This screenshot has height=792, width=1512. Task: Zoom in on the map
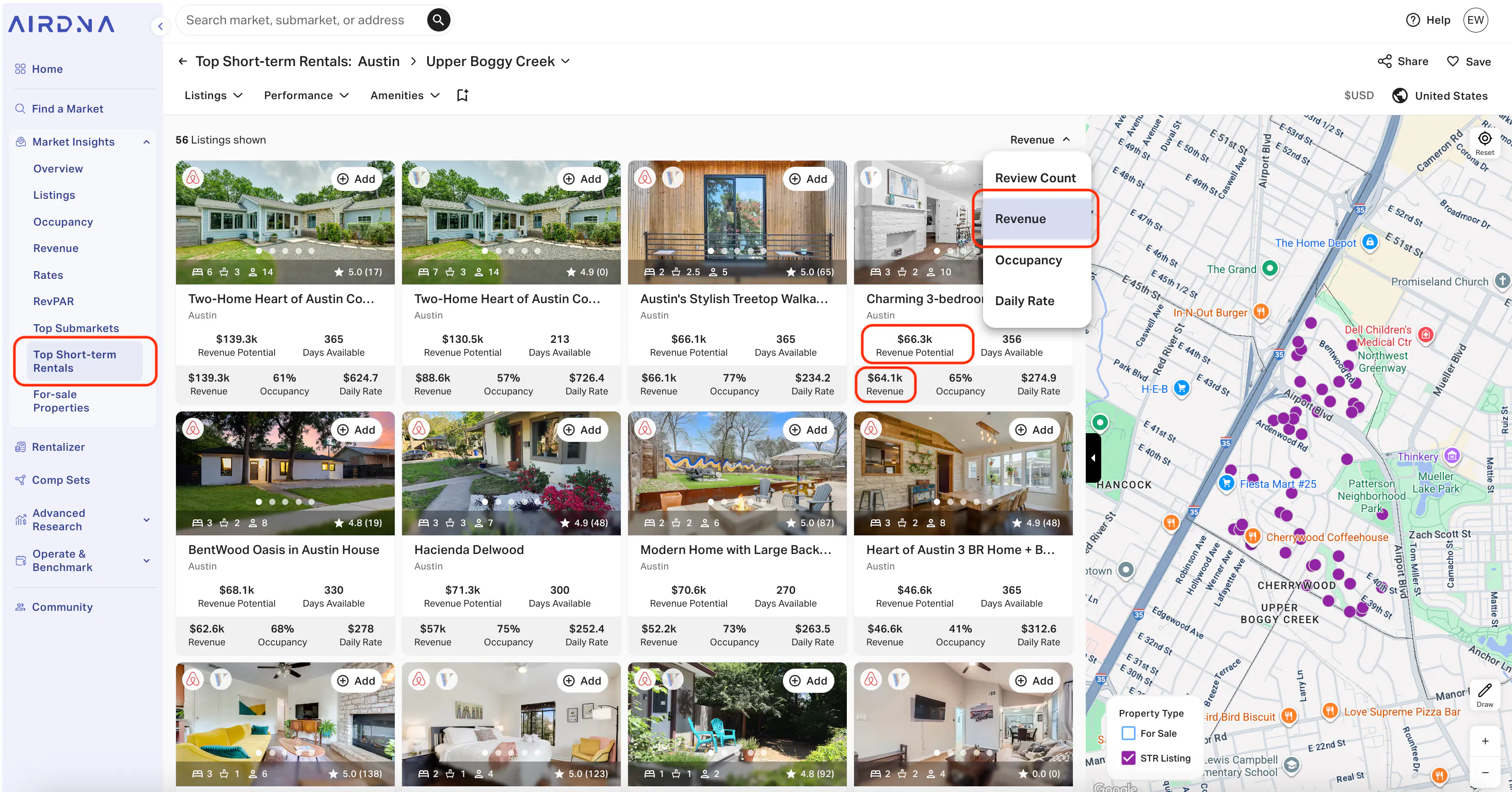pos(1485,741)
